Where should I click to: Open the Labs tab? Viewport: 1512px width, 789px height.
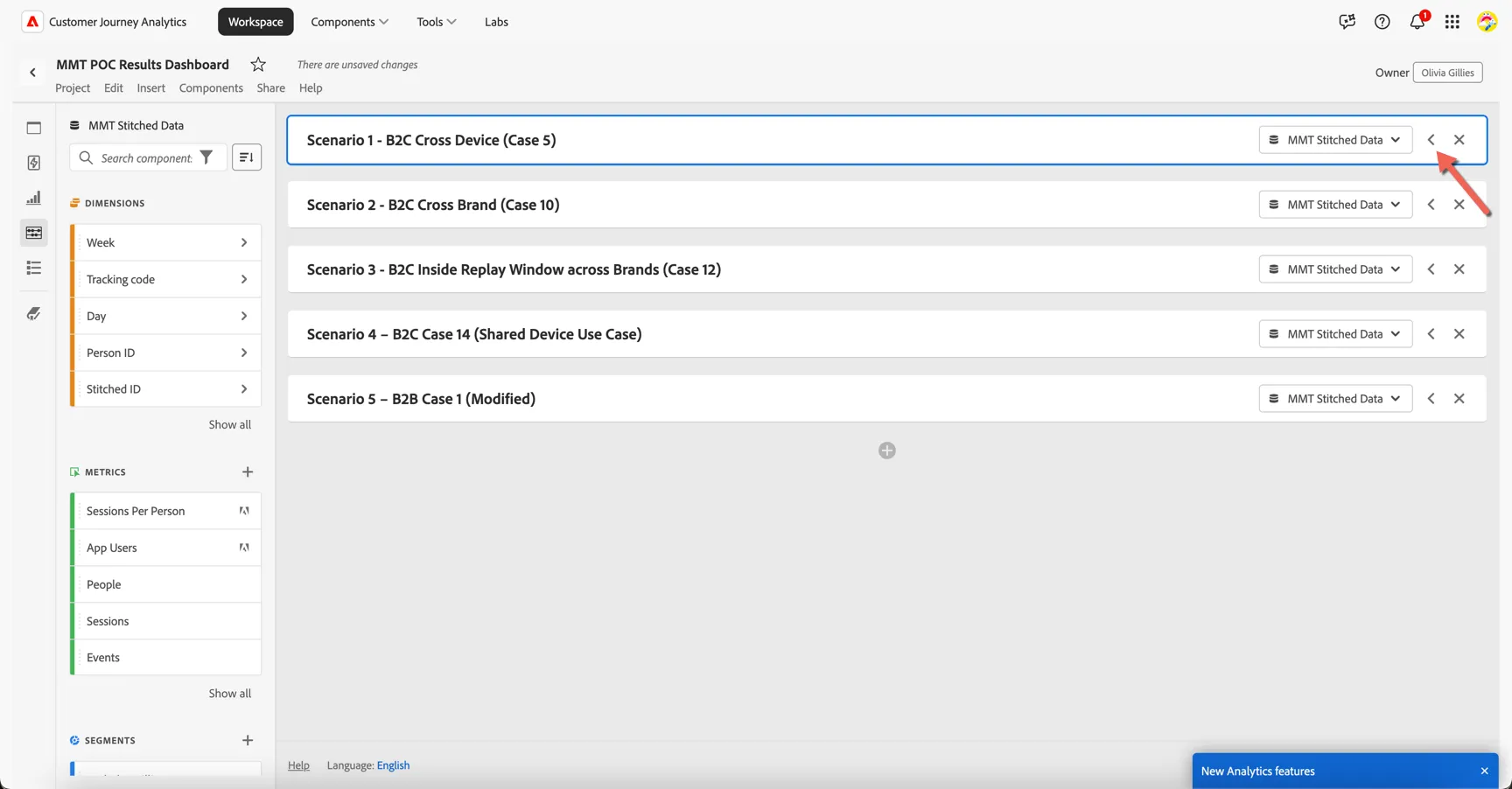click(496, 22)
